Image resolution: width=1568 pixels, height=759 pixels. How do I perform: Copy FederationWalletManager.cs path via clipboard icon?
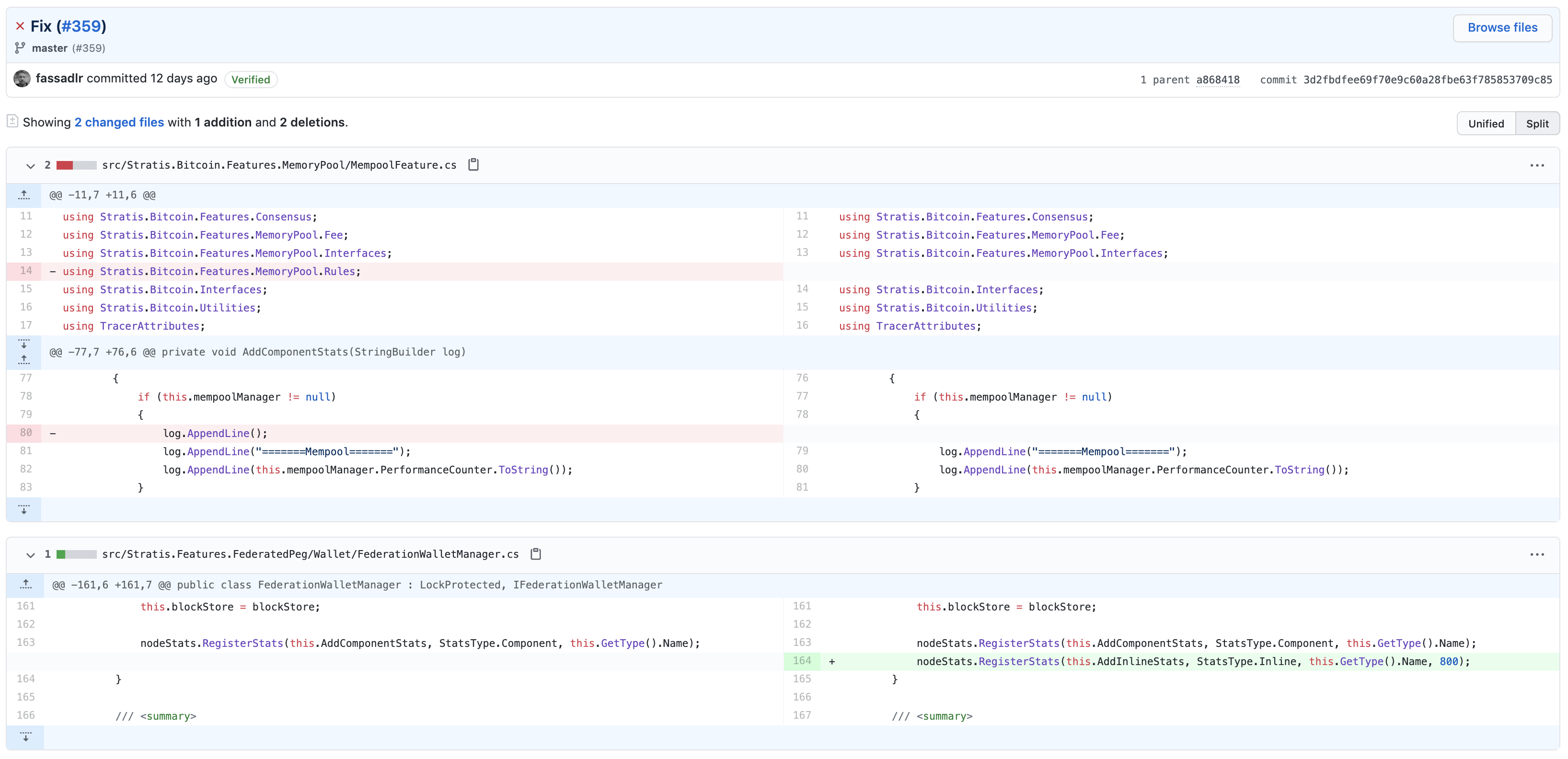tap(535, 554)
